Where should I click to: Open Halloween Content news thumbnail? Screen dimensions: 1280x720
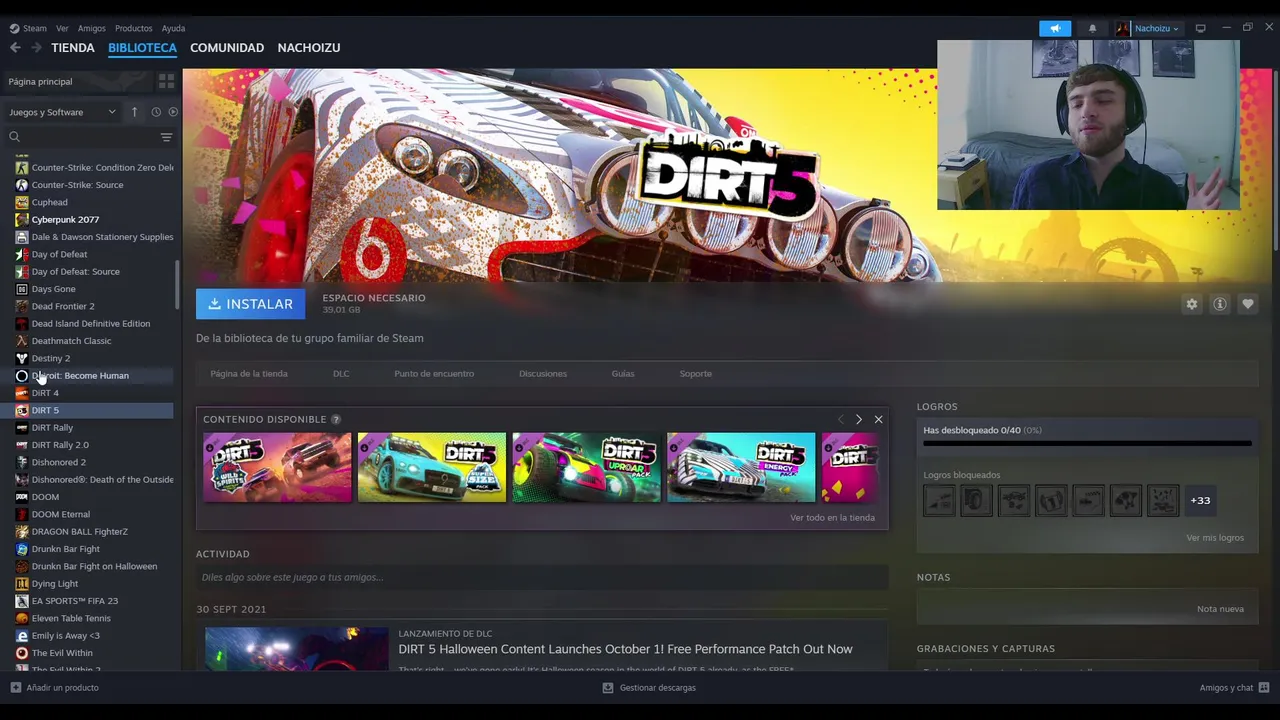pyautogui.click(x=297, y=649)
